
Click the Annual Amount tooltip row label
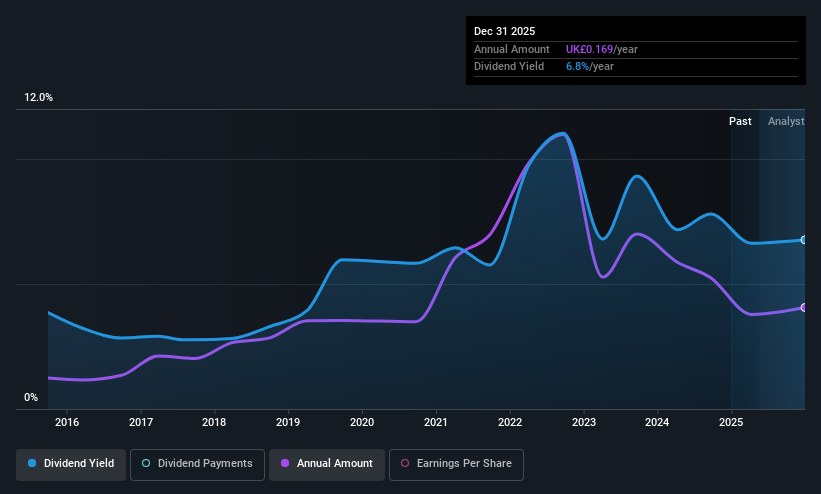[512, 49]
